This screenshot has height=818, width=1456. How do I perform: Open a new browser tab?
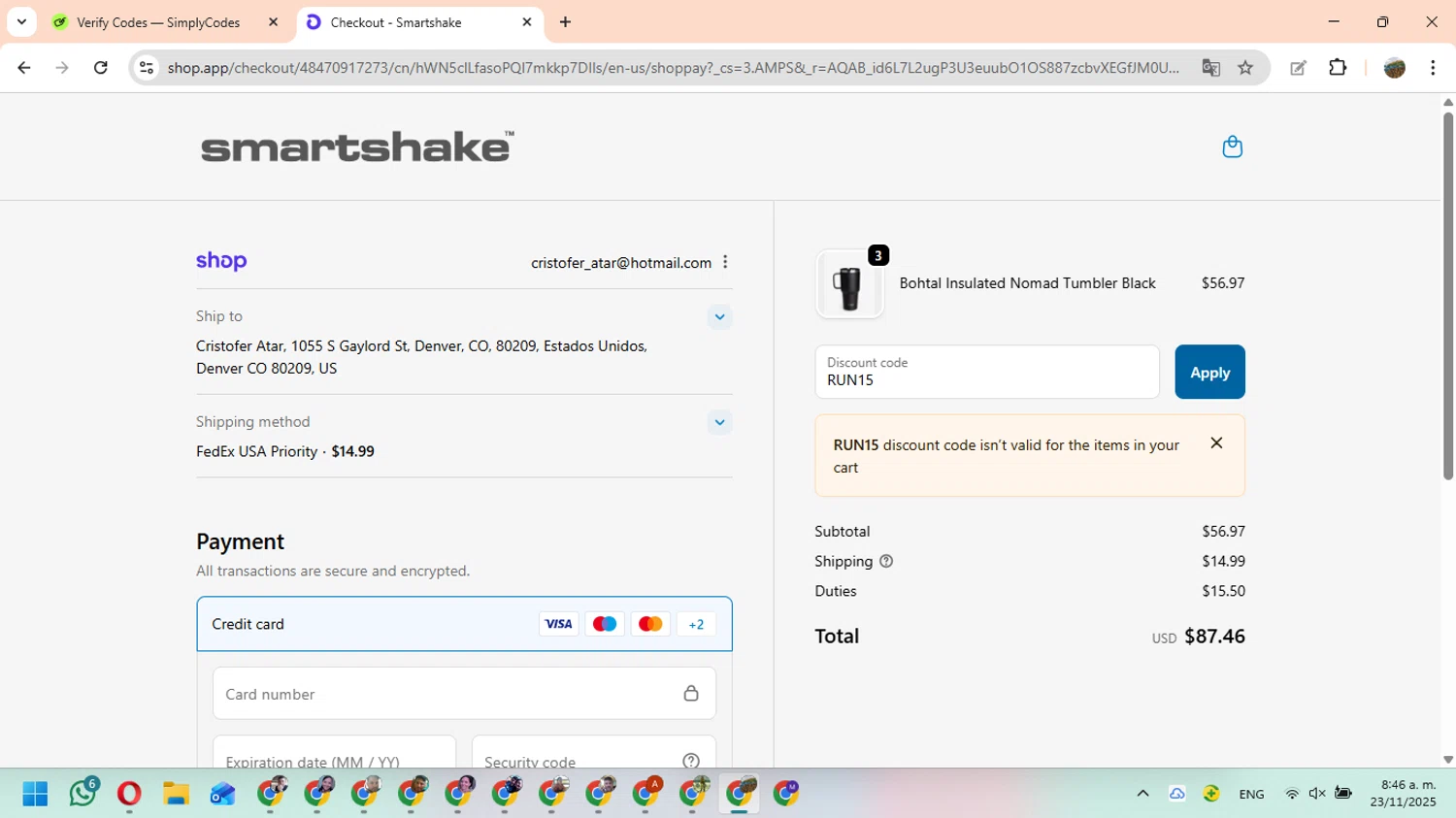coord(565,21)
